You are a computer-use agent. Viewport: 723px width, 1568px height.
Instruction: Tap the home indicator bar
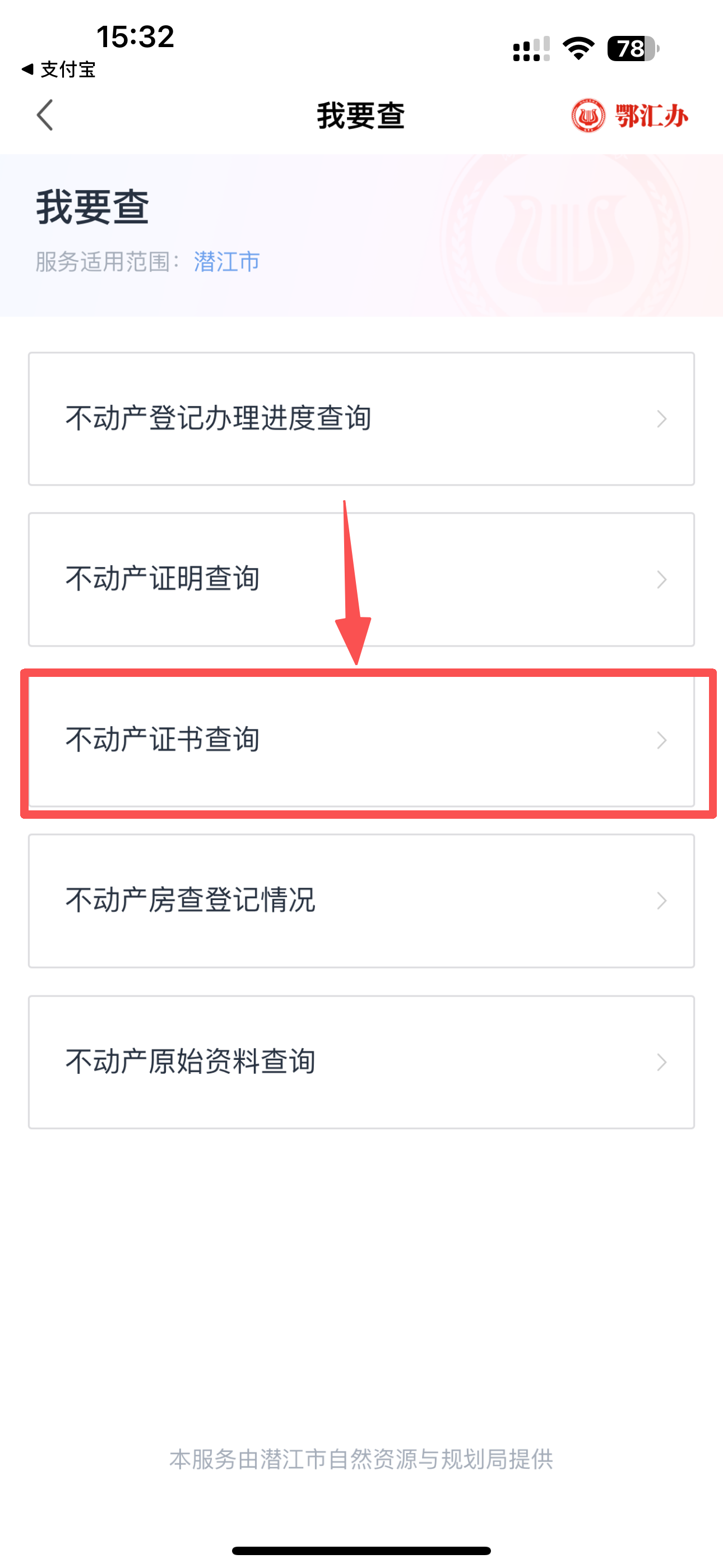[361, 1551]
